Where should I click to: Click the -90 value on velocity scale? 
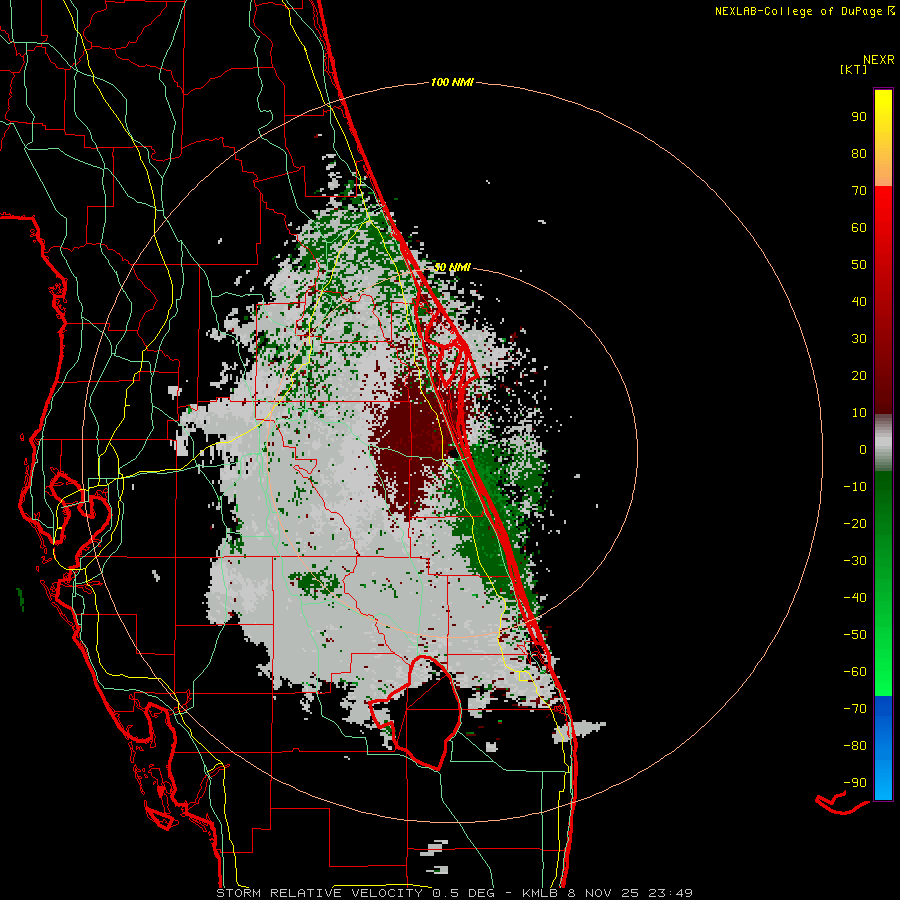[x=855, y=783]
